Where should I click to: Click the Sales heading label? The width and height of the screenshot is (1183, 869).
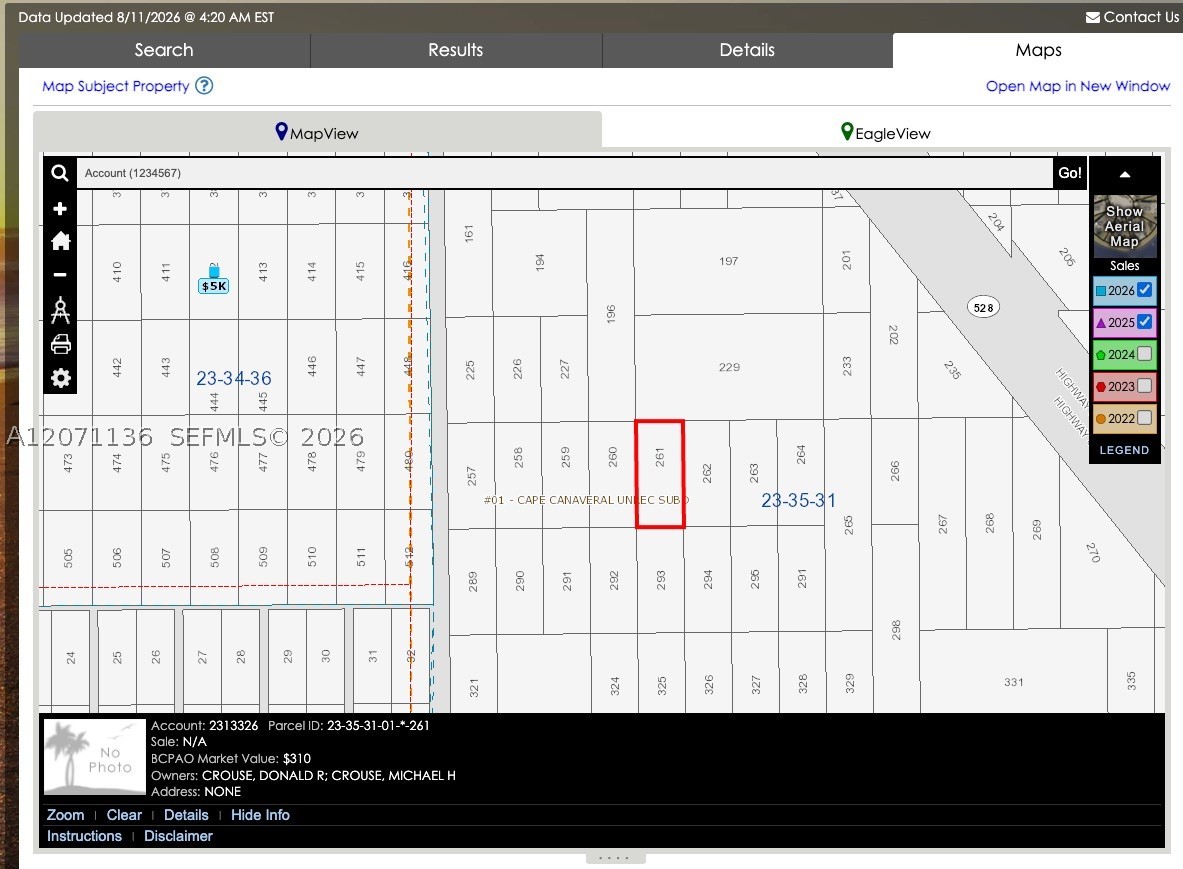pyautogui.click(x=1124, y=266)
